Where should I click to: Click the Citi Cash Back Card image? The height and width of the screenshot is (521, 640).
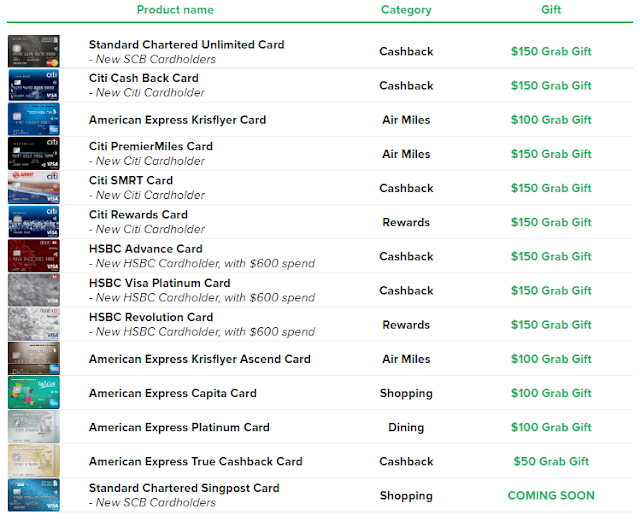pos(33,85)
